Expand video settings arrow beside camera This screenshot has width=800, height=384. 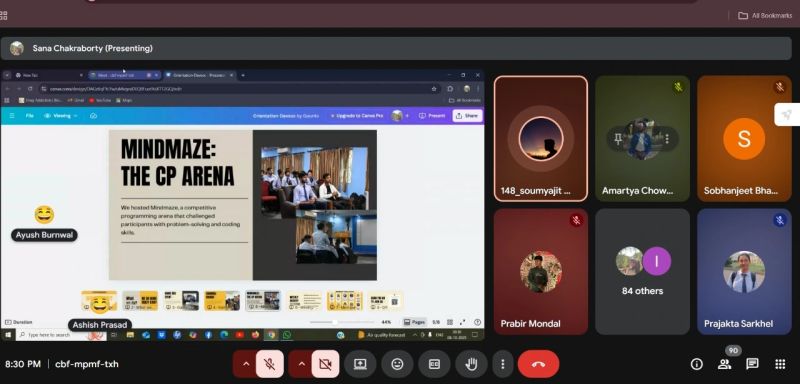(x=301, y=364)
